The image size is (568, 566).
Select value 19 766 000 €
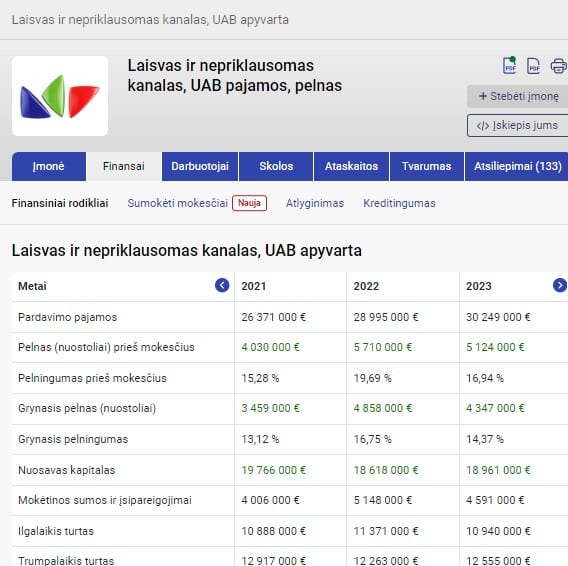pyautogui.click(x=274, y=470)
